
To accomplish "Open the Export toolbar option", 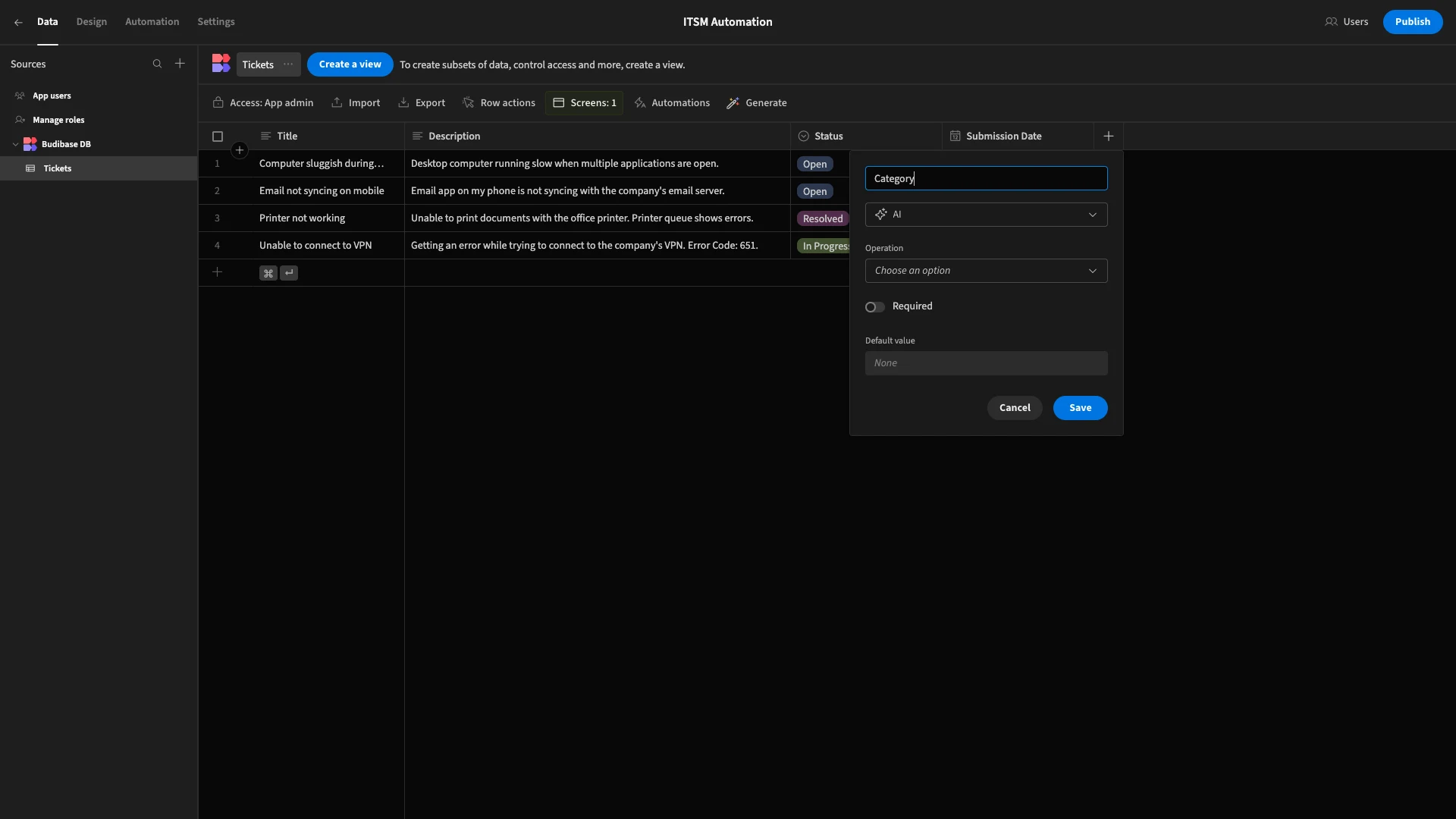I will (x=422, y=103).
